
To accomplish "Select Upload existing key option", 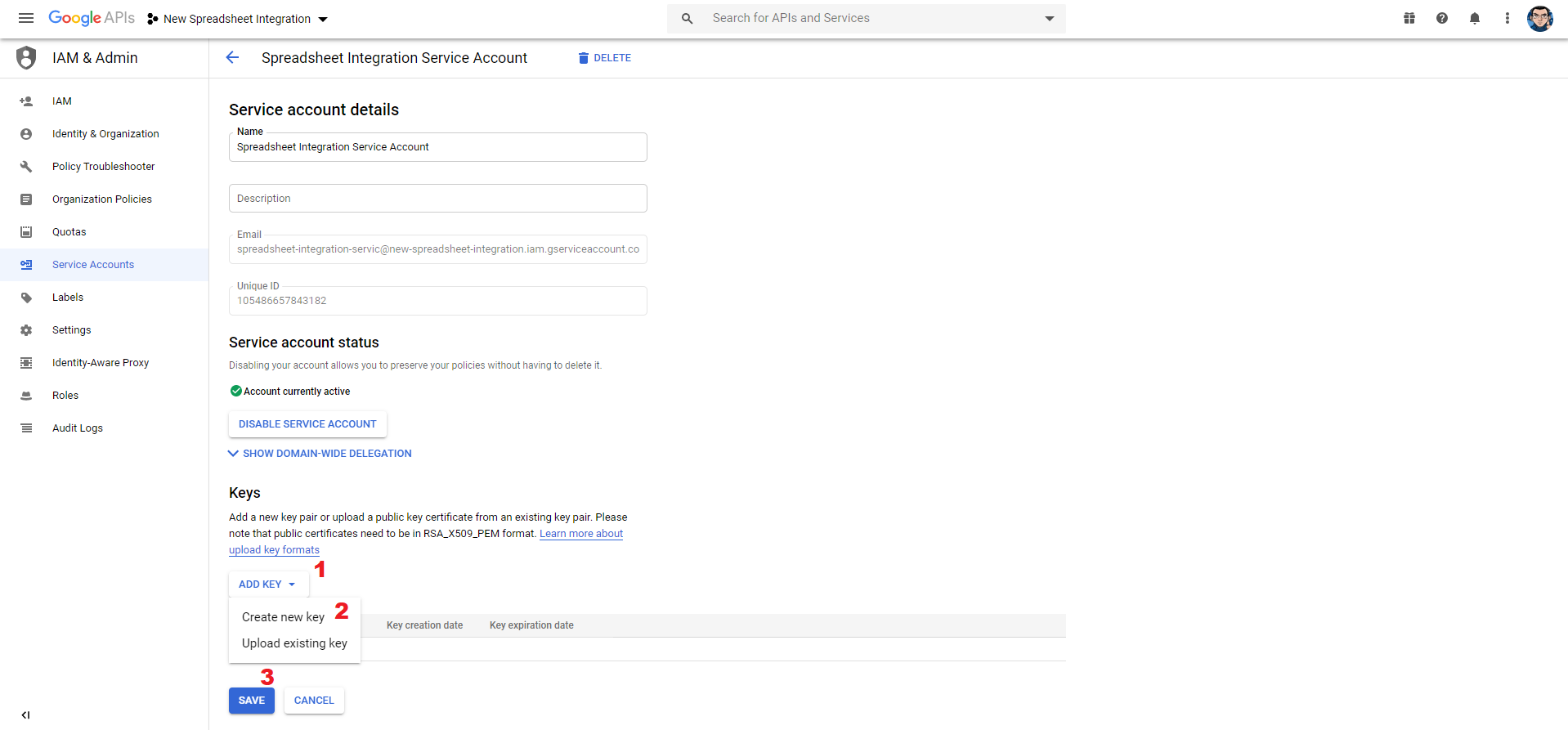I will click(x=294, y=643).
